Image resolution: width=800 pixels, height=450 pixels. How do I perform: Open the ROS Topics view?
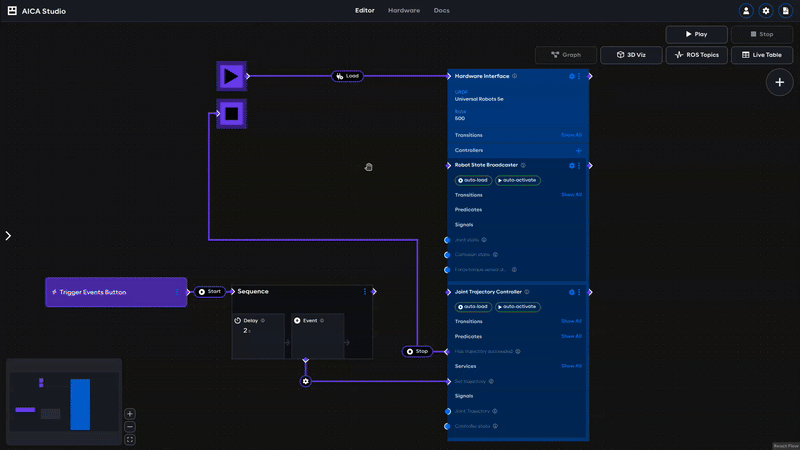(695, 55)
